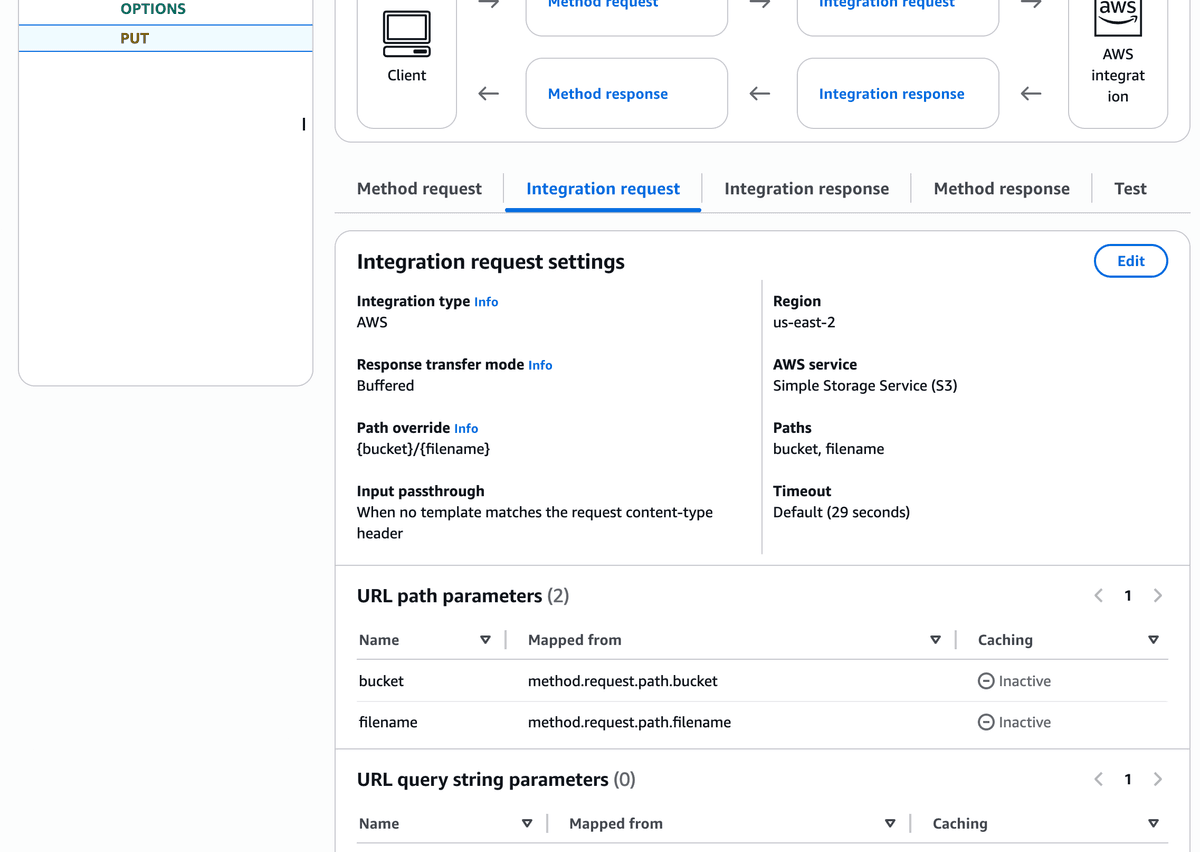Sort URL path parameters by Name
Viewport: 1200px width, 852px height.
pyautogui.click(x=485, y=640)
